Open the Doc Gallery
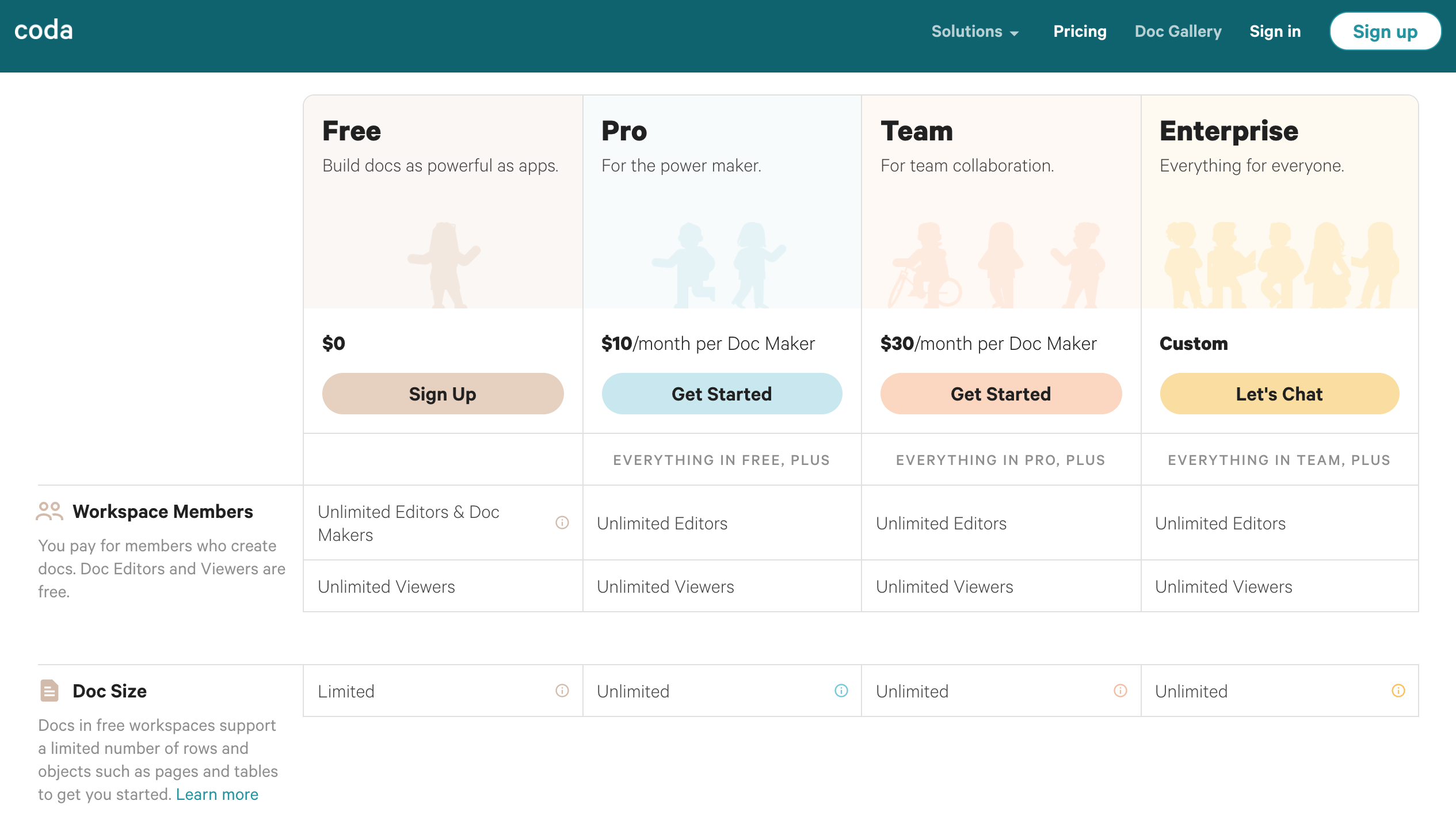 1178,32
